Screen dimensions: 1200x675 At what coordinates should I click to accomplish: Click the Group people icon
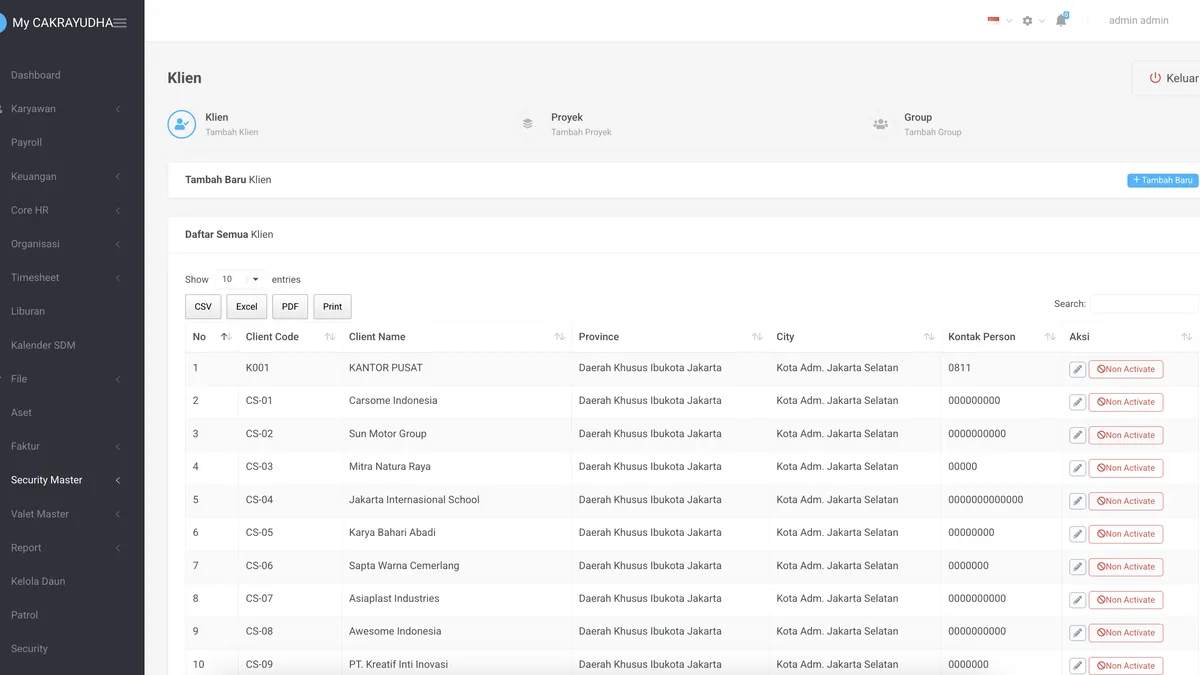(880, 124)
